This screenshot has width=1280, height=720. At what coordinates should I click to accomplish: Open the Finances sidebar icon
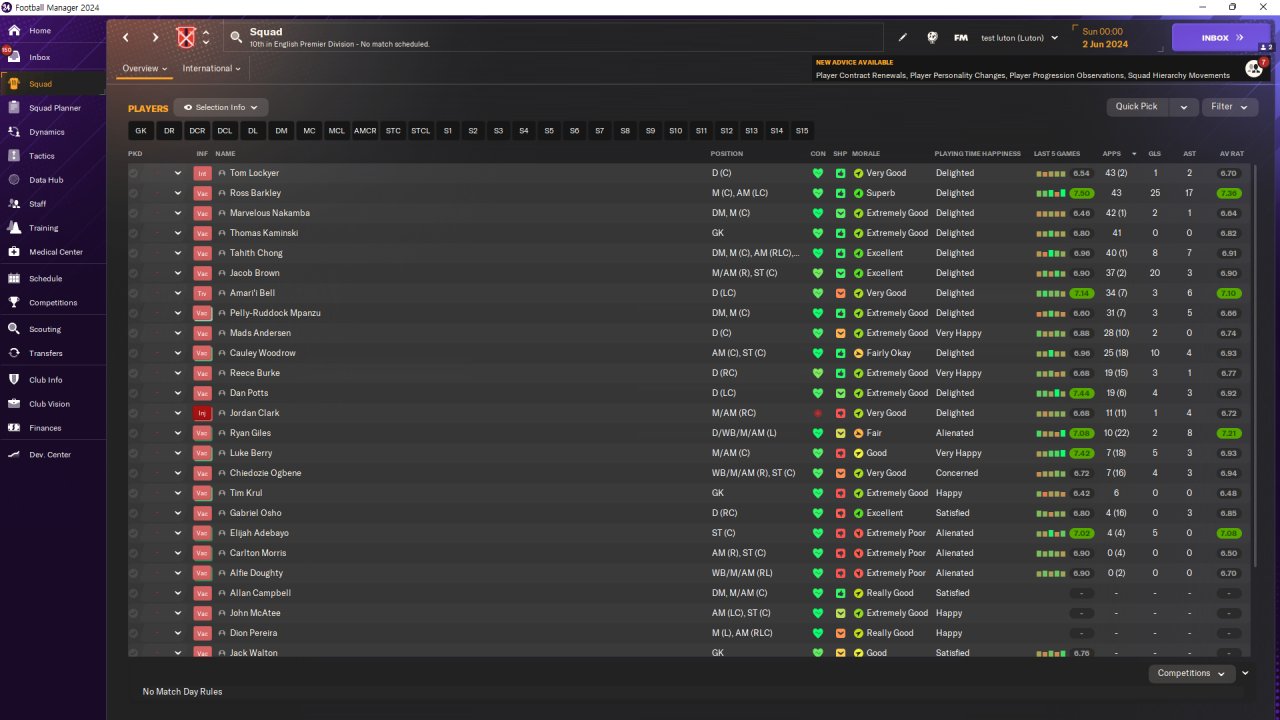pyautogui.click(x=14, y=428)
